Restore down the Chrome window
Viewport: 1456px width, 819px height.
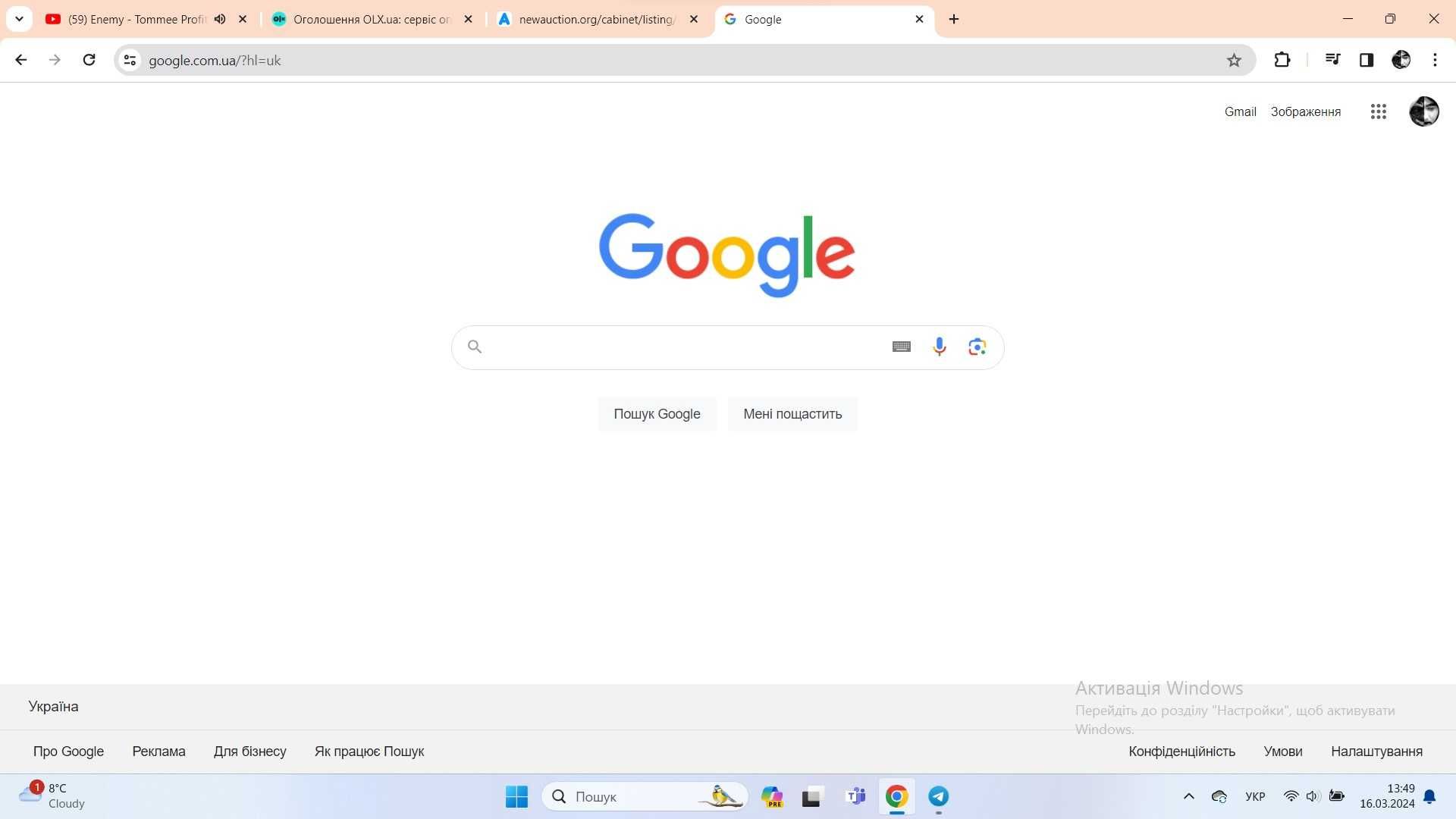tap(1390, 19)
